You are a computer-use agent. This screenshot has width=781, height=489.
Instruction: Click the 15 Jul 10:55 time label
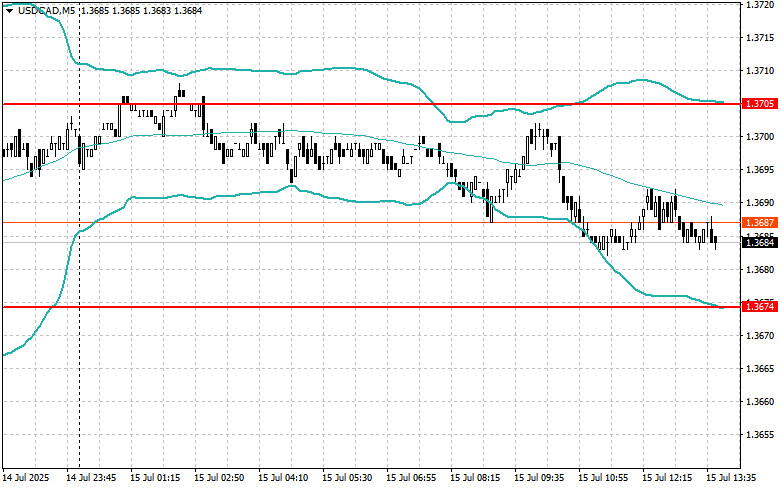pos(603,478)
